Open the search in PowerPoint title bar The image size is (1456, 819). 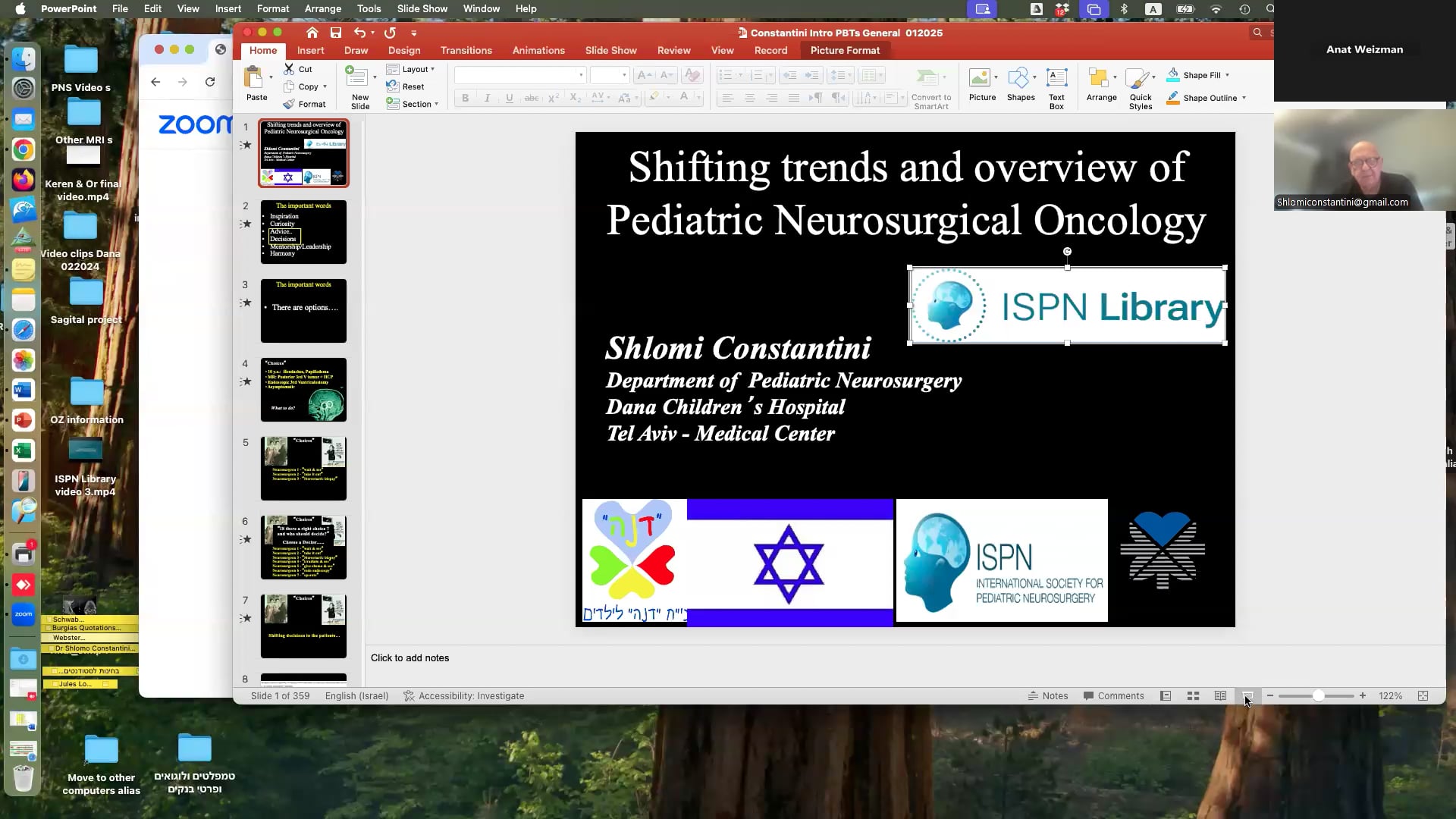[x=1257, y=33]
